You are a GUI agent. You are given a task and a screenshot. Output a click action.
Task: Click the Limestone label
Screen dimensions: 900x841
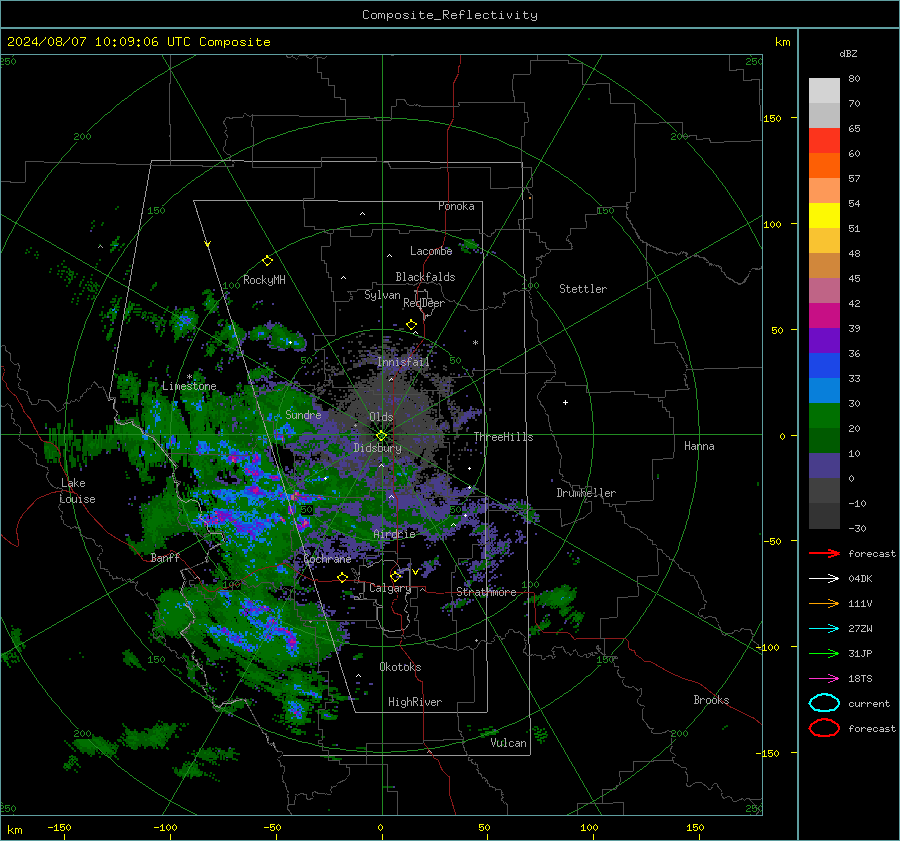pos(189,386)
